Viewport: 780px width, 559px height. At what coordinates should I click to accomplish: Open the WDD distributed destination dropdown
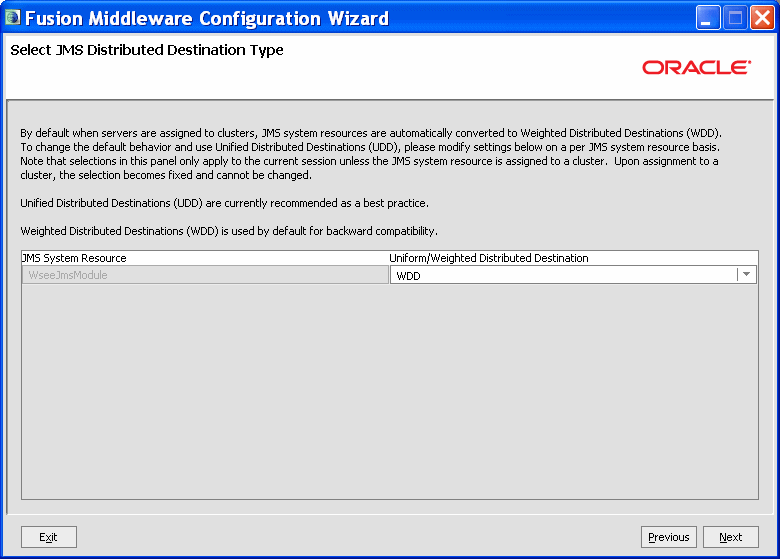click(x=573, y=275)
